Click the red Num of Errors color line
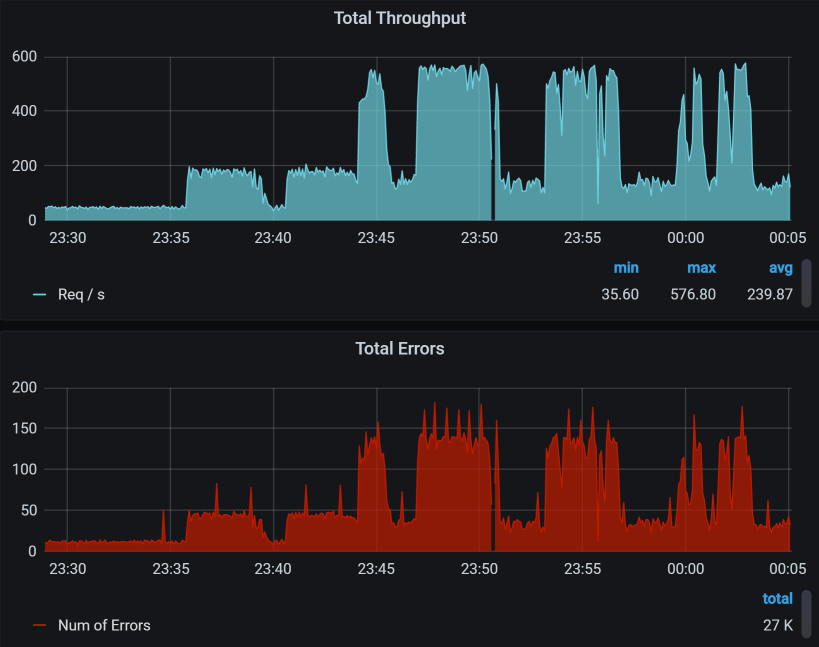Screen dimensions: 819x647 tap(40, 625)
